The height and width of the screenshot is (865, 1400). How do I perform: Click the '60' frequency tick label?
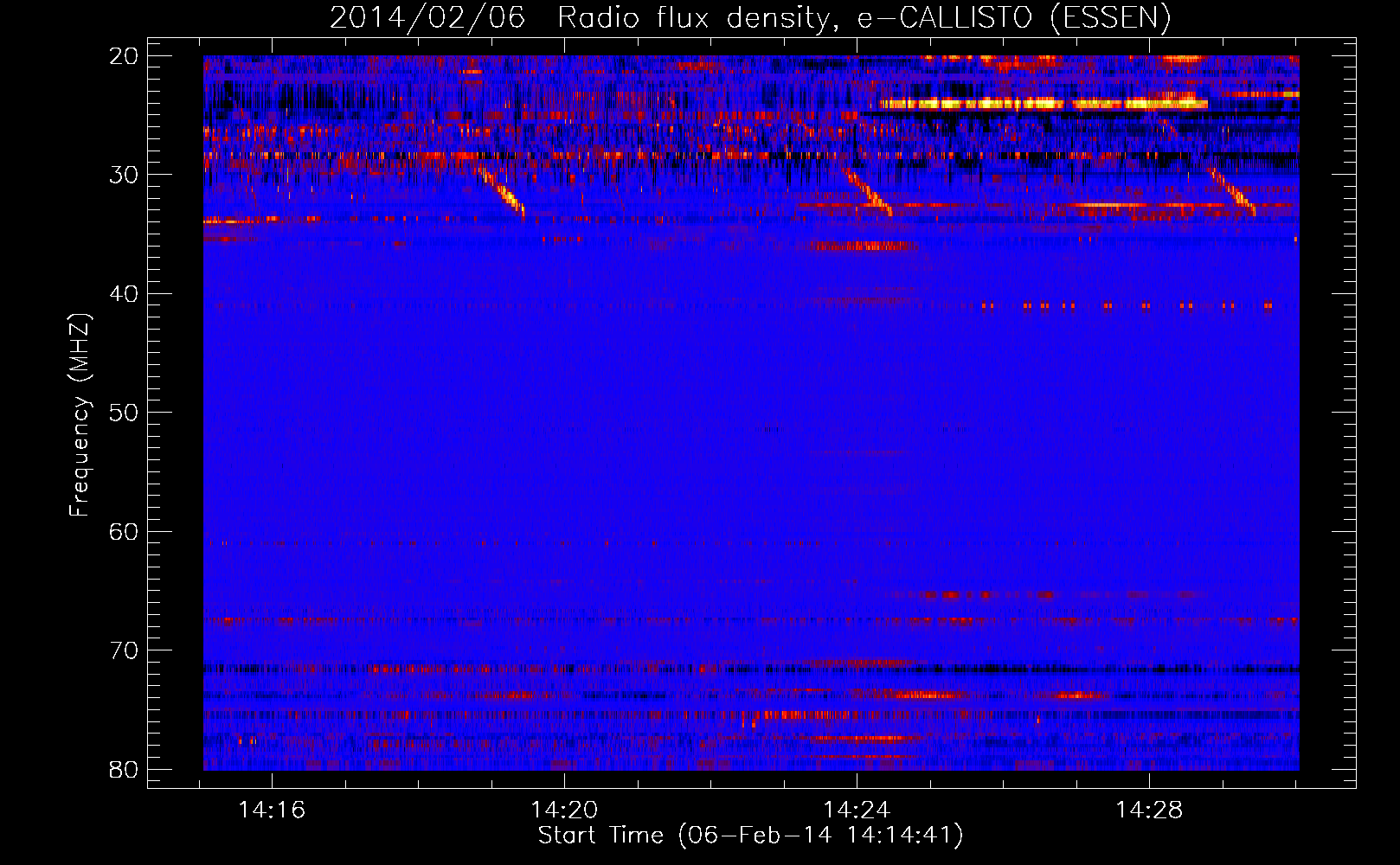(124, 531)
